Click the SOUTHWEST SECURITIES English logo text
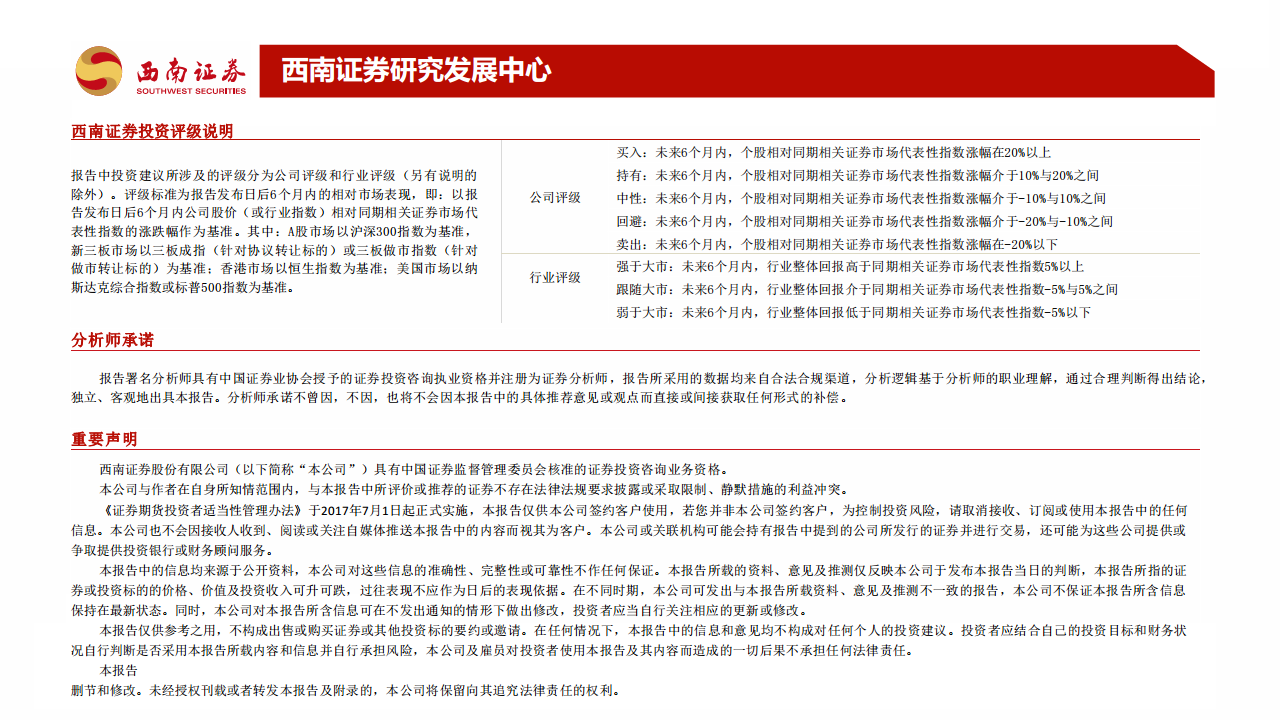The width and height of the screenshot is (1280, 720). click(191, 91)
